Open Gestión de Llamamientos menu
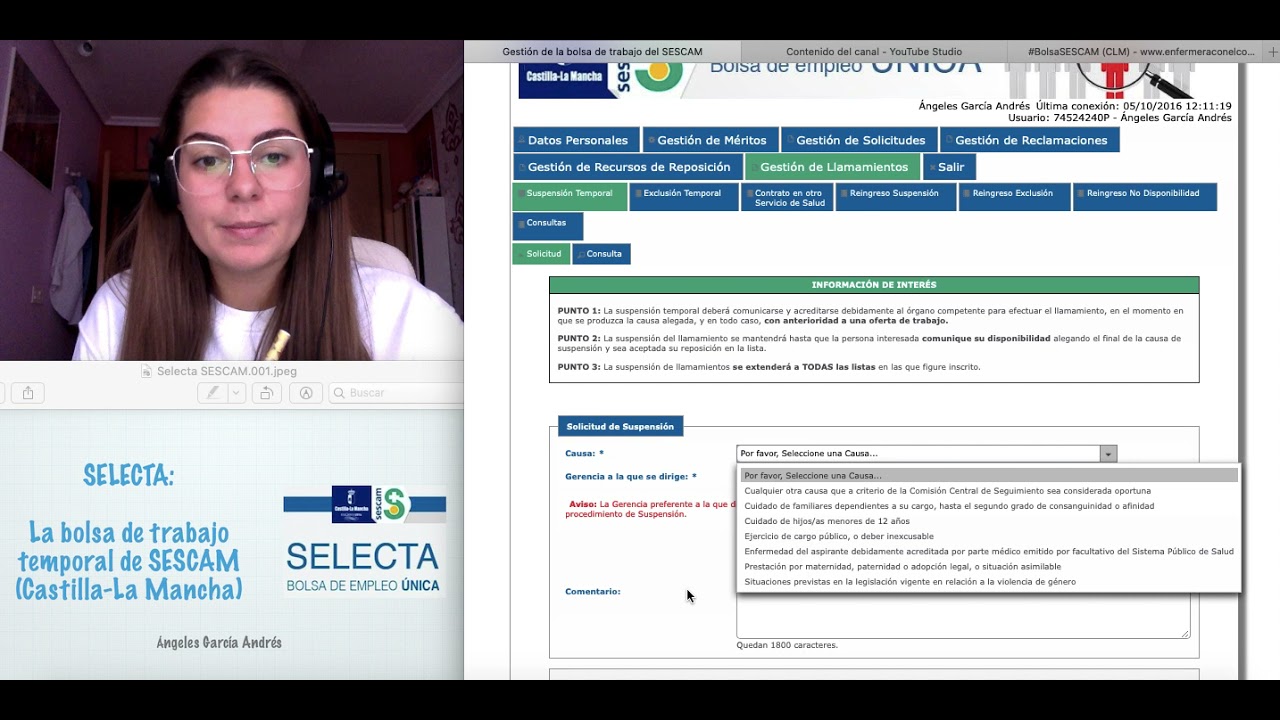 click(833, 167)
